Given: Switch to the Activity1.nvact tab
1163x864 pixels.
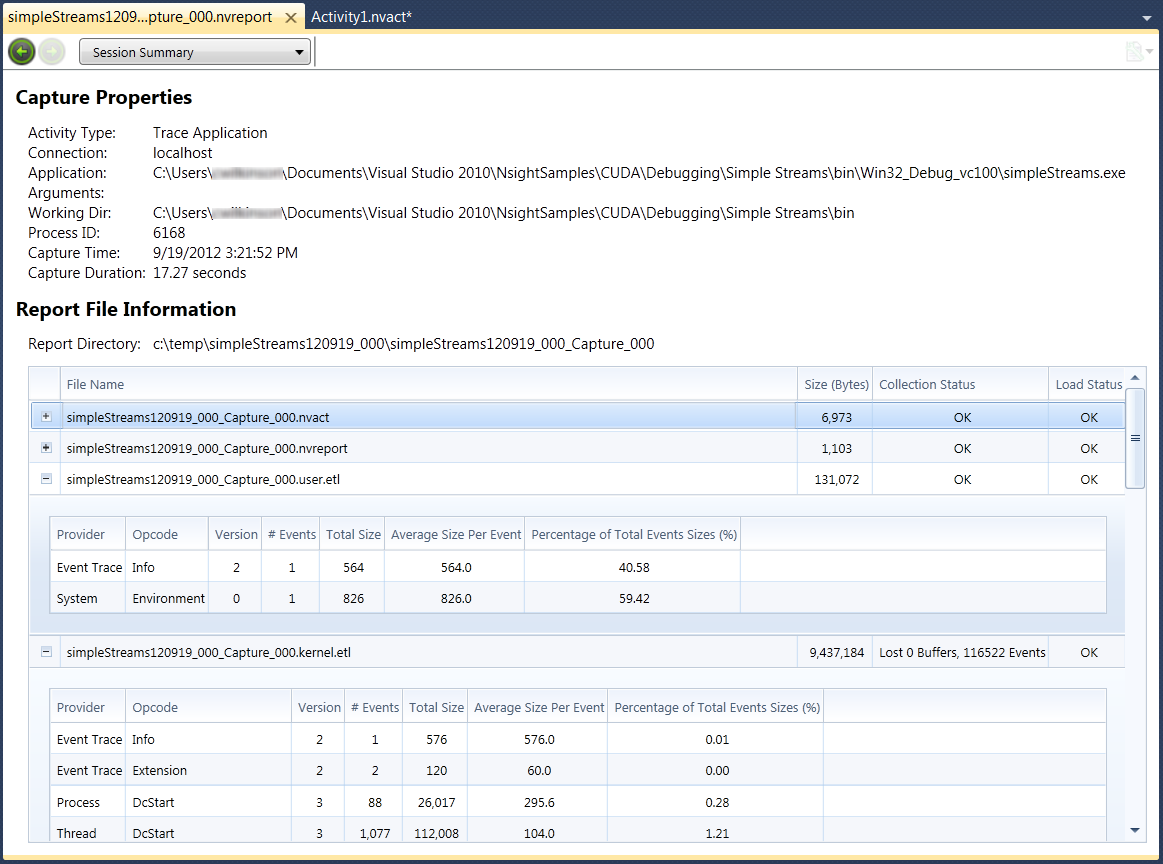Looking at the screenshot, I should click(361, 17).
